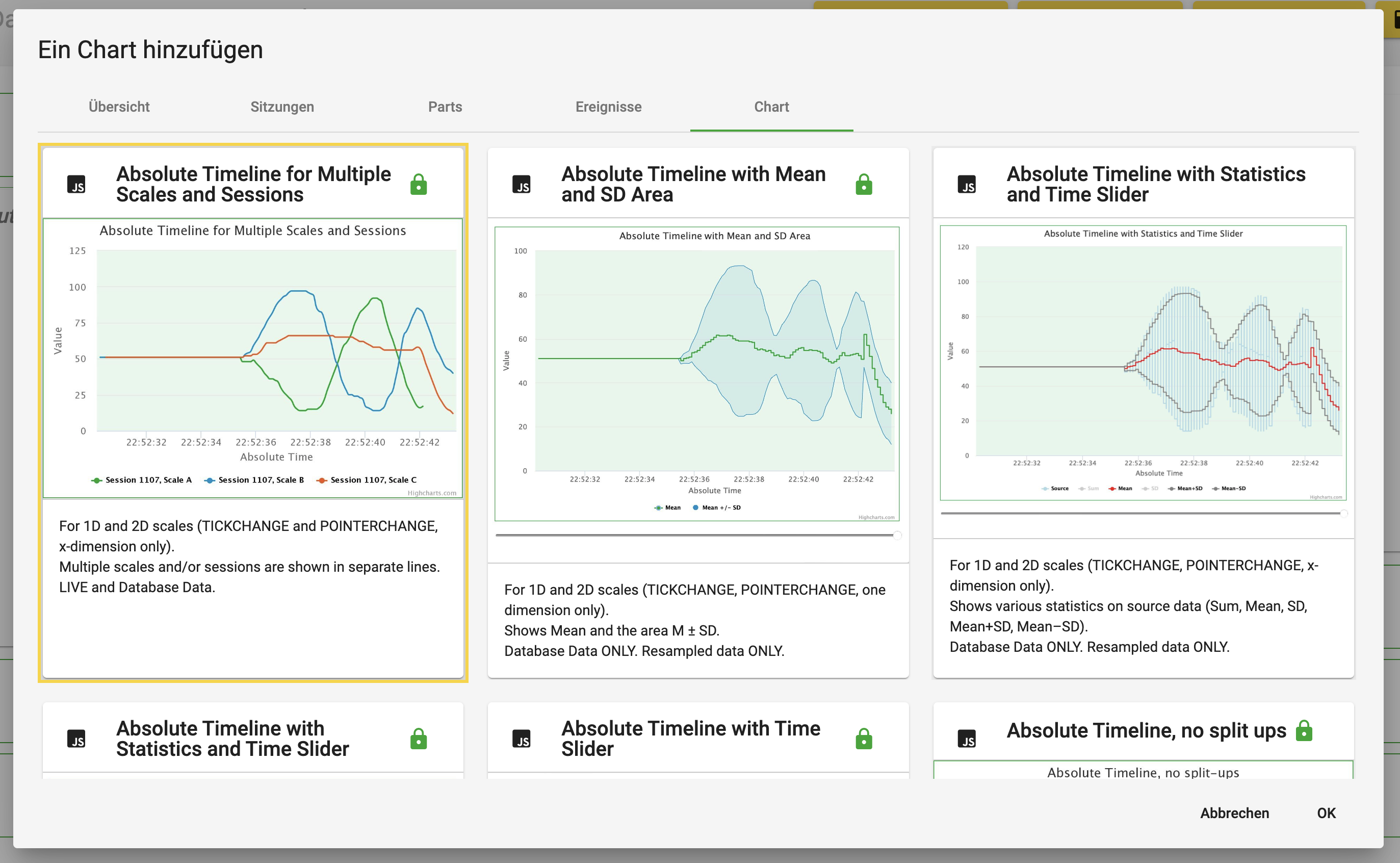Toggle Mean−SD legend in Statistics chart
Image resolution: width=1400 pixels, height=863 pixels.
pyautogui.click(x=1228, y=489)
